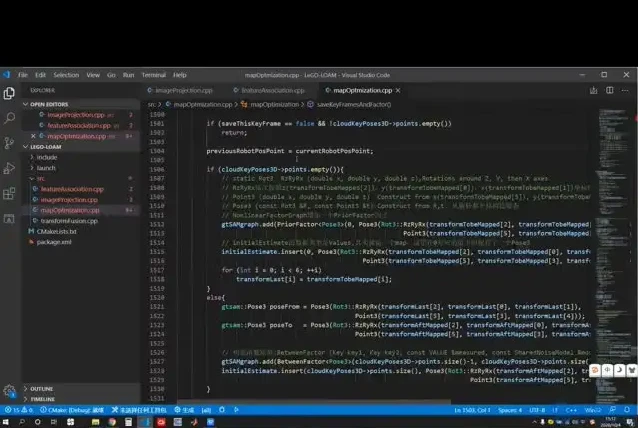This screenshot has height=428, width=638.
Task: Expand the launch folder
Action: [47, 168]
